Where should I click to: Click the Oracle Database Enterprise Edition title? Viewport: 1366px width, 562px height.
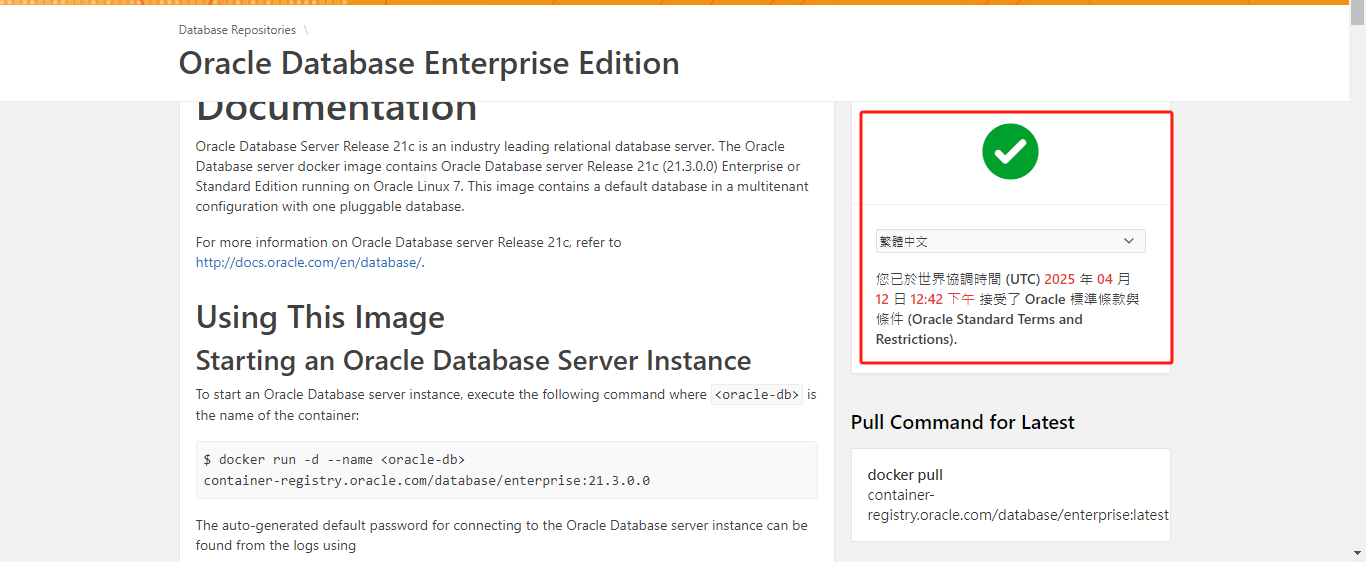click(x=429, y=63)
